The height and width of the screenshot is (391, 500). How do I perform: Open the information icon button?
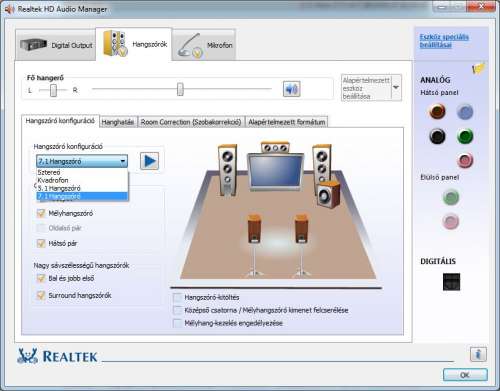coord(478,354)
